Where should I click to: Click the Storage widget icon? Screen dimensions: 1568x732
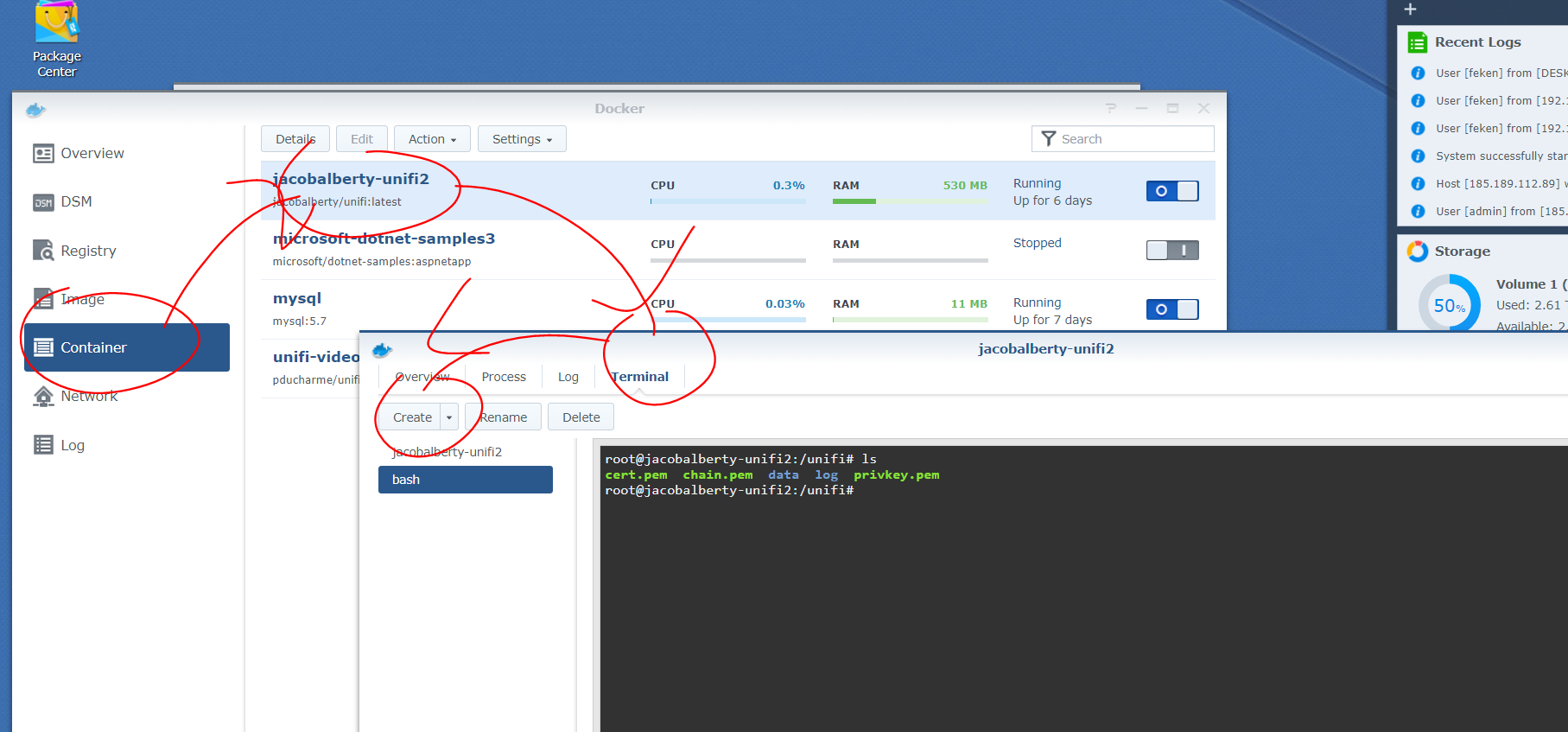click(x=1418, y=251)
